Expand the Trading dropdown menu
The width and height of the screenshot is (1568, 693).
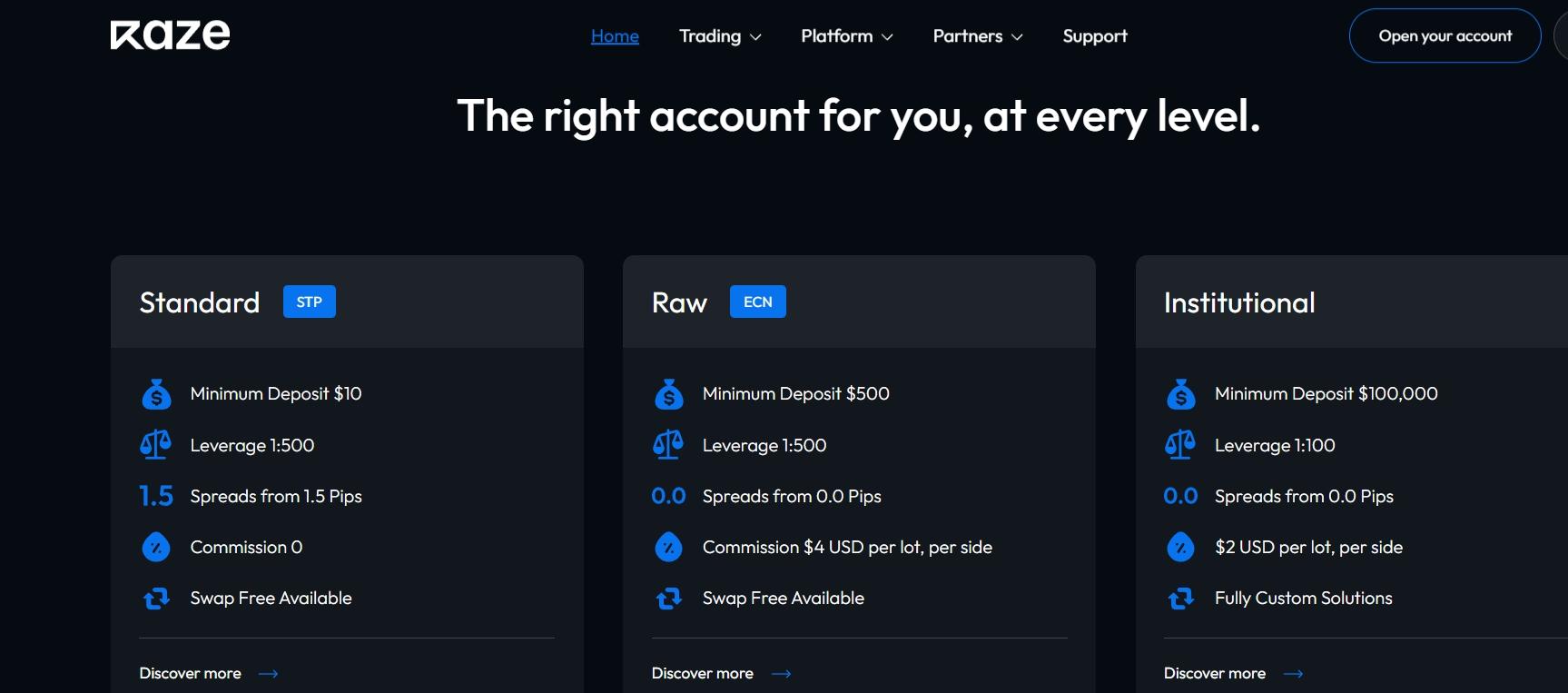(720, 36)
